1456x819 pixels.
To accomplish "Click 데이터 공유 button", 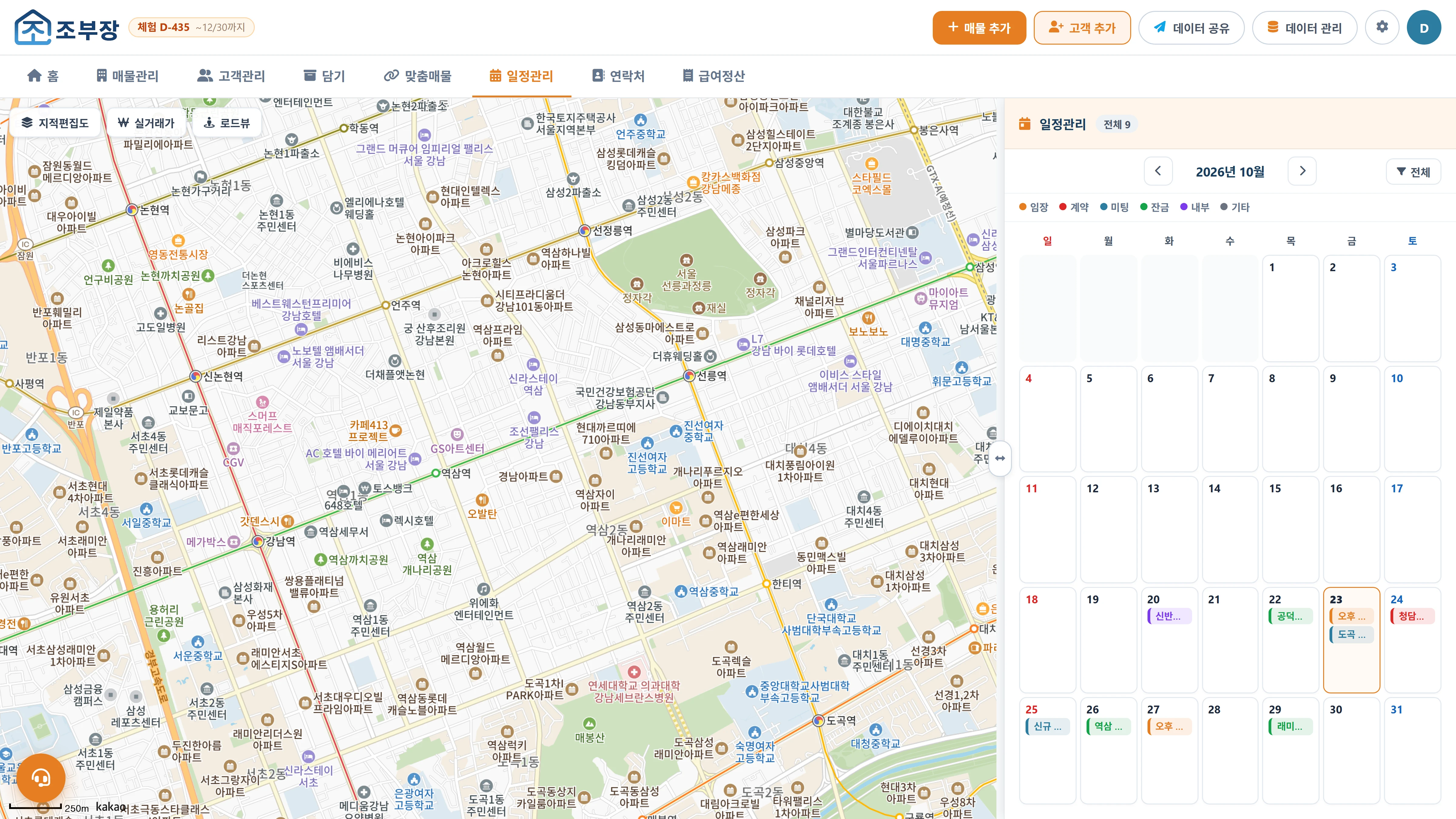I will pos(1191,28).
